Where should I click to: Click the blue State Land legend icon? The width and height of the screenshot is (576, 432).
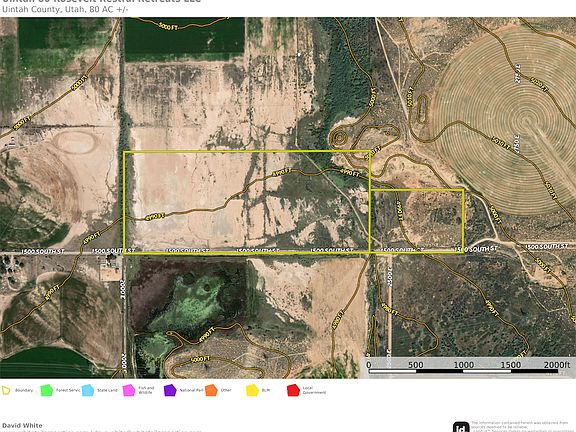coord(88,390)
